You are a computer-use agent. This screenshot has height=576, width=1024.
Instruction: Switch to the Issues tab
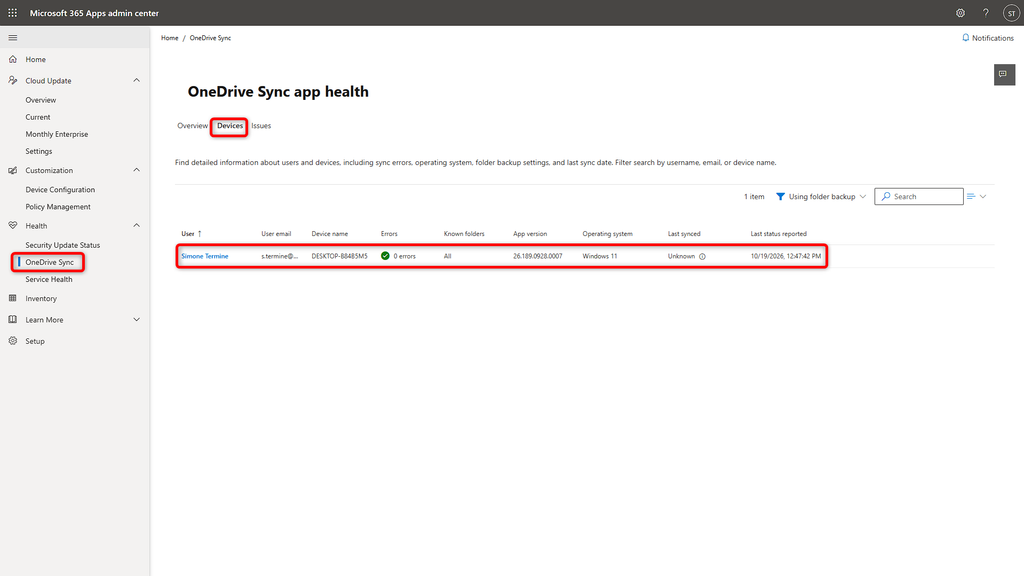pos(261,125)
